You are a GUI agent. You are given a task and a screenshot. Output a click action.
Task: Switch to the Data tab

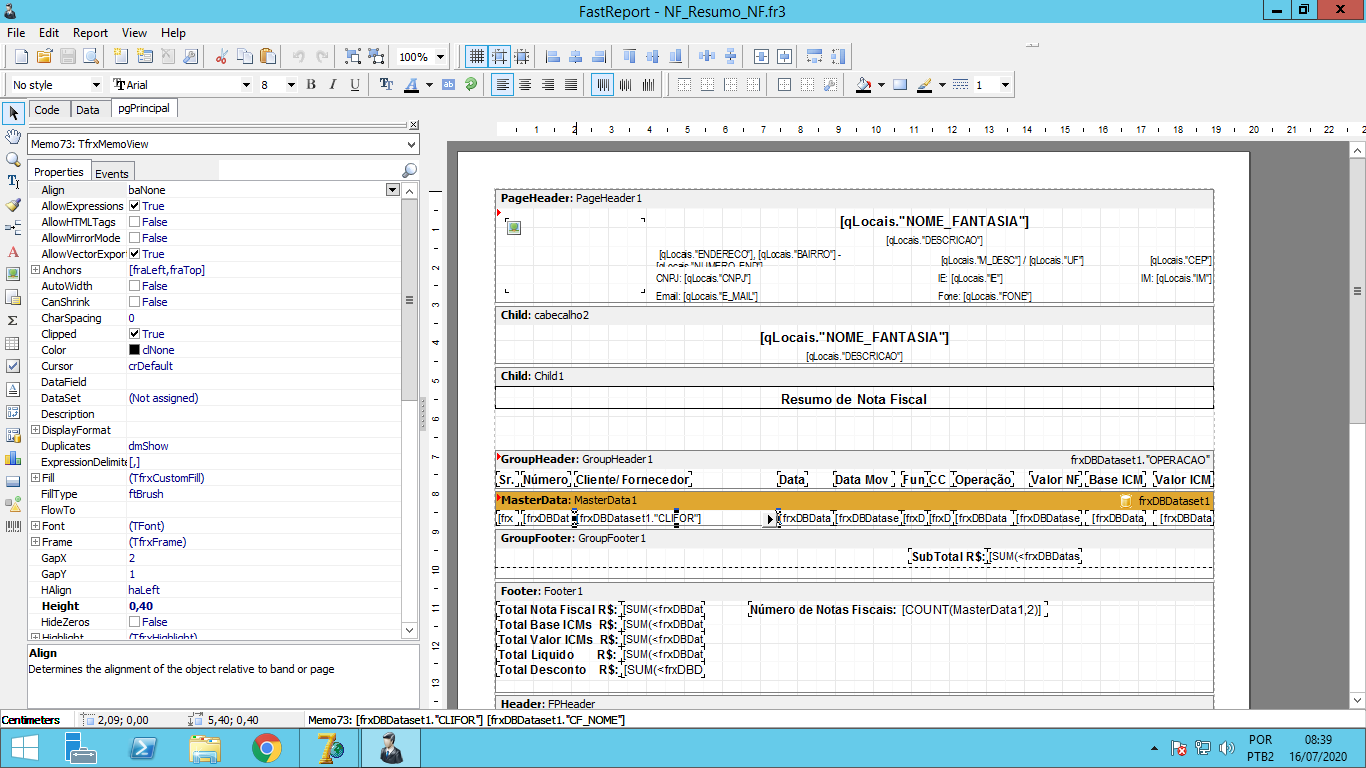[x=88, y=110]
